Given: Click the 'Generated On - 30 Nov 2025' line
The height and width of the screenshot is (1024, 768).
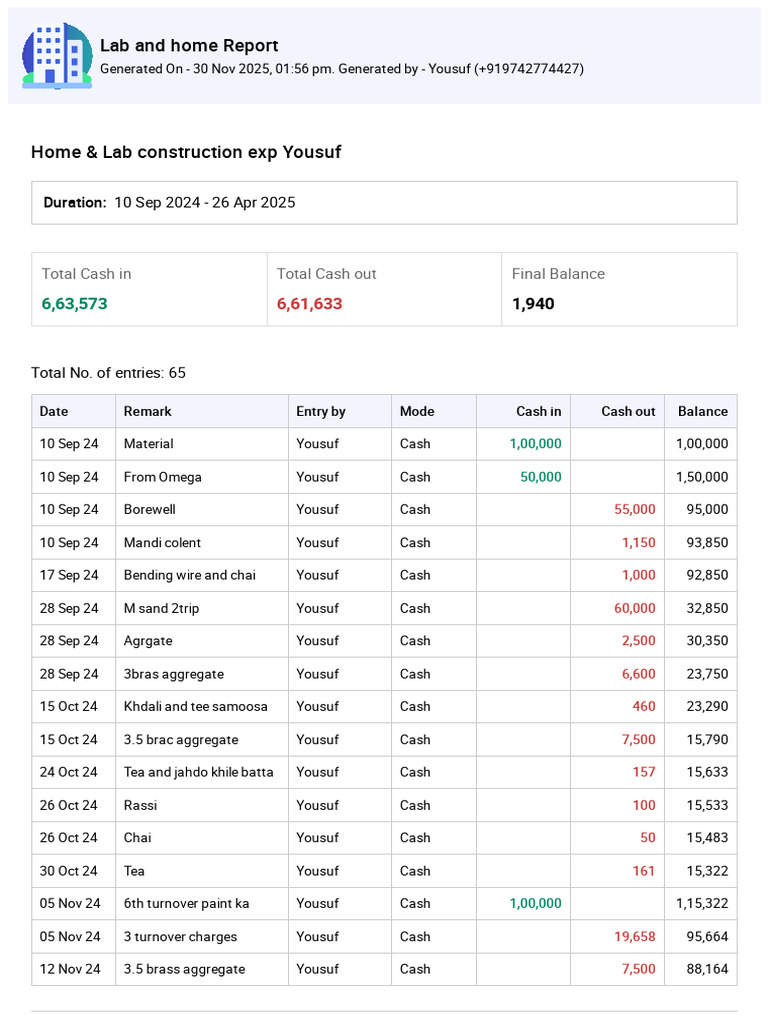Looking at the screenshot, I should pyautogui.click(x=342, y=69).
